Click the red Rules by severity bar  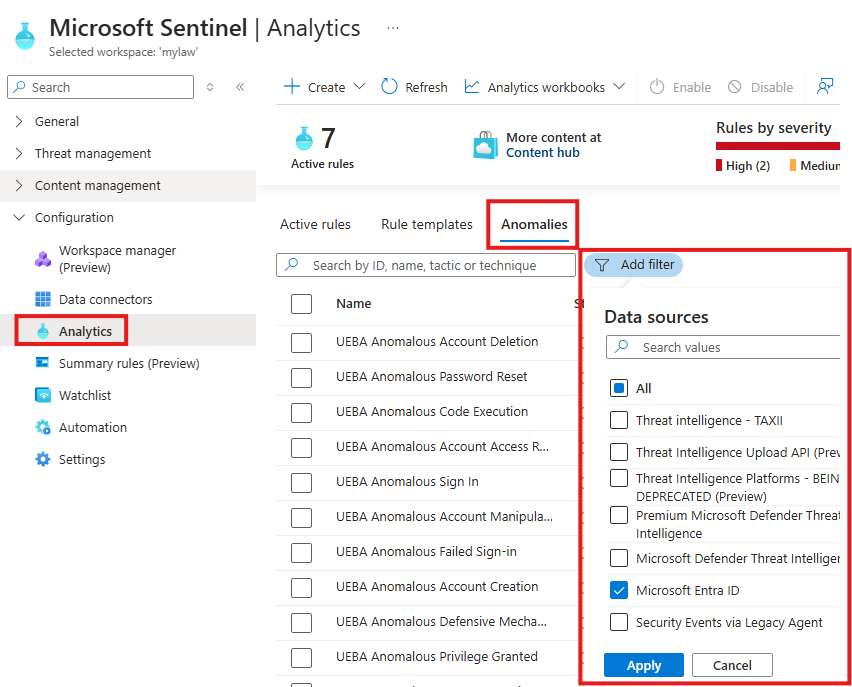(x=778, y=146)
